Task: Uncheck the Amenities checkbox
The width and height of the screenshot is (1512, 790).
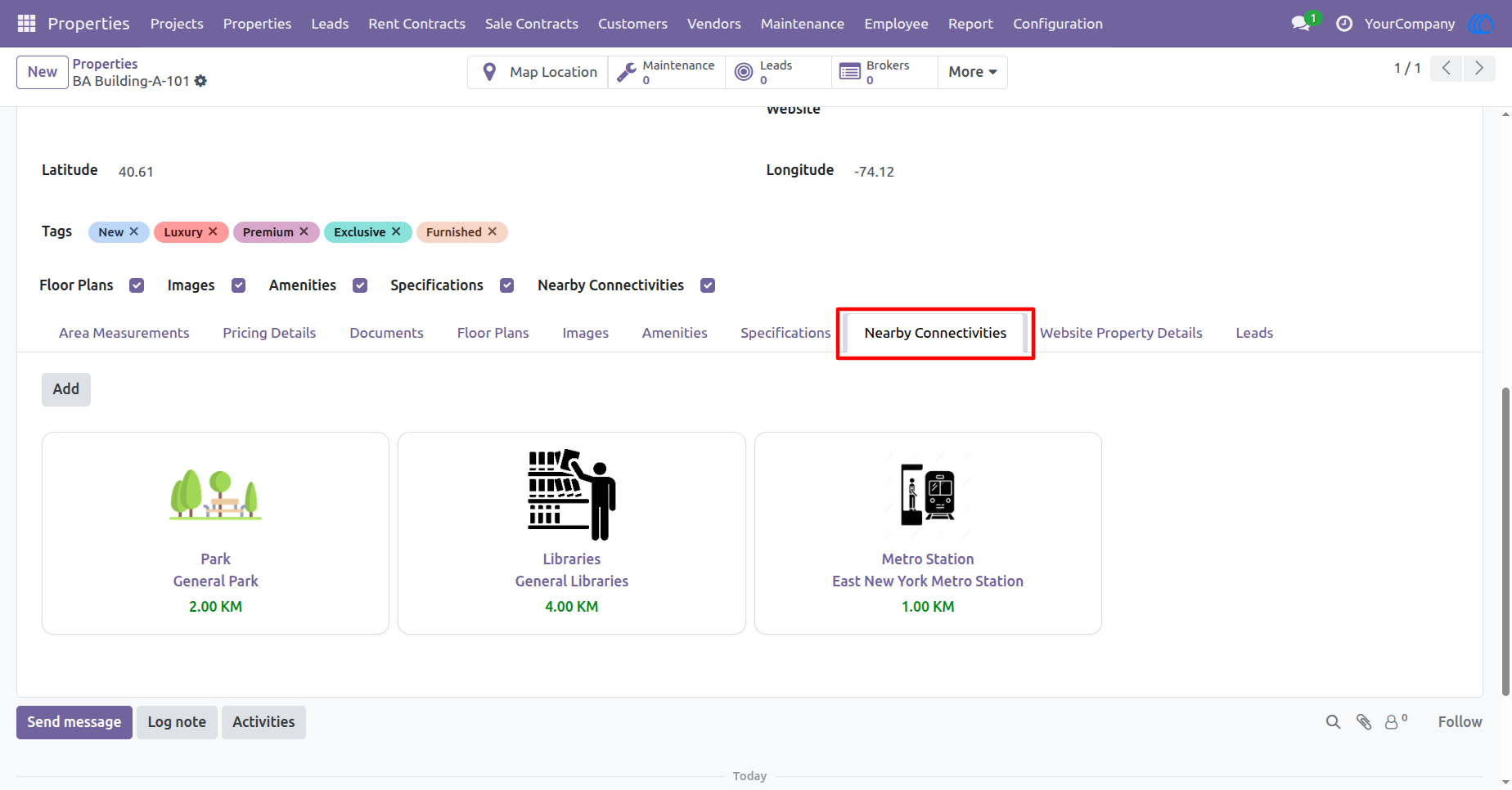Action: (360, 285)
